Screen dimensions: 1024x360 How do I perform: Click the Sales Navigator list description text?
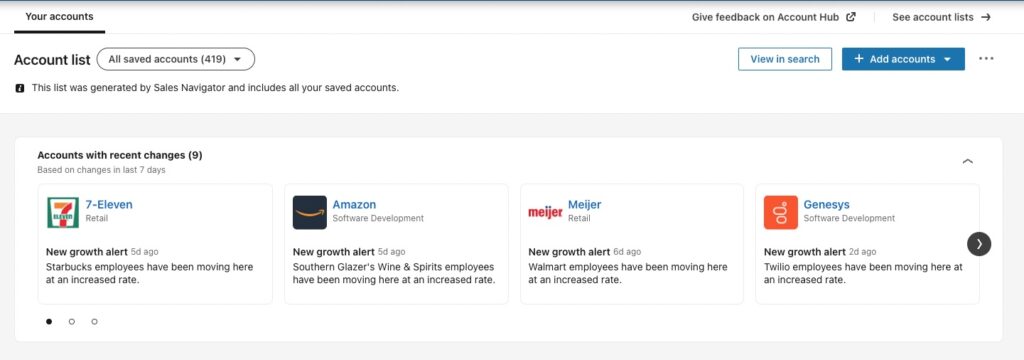(215, 88)
